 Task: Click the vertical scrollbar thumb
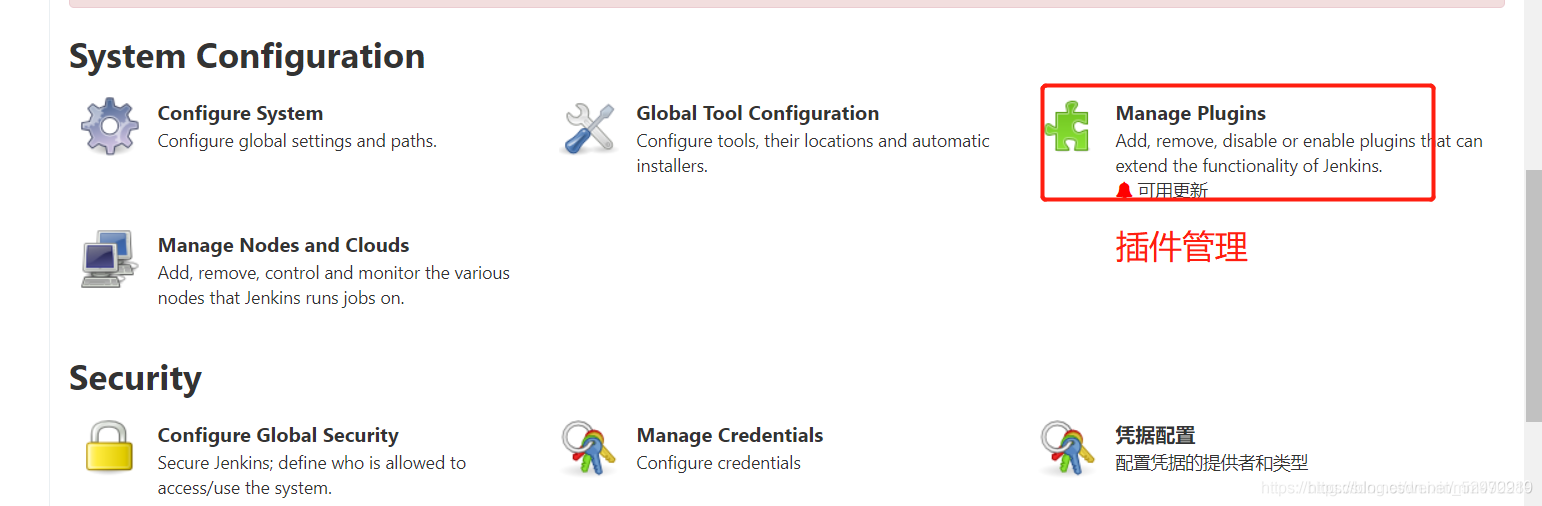click(1533, 295)
